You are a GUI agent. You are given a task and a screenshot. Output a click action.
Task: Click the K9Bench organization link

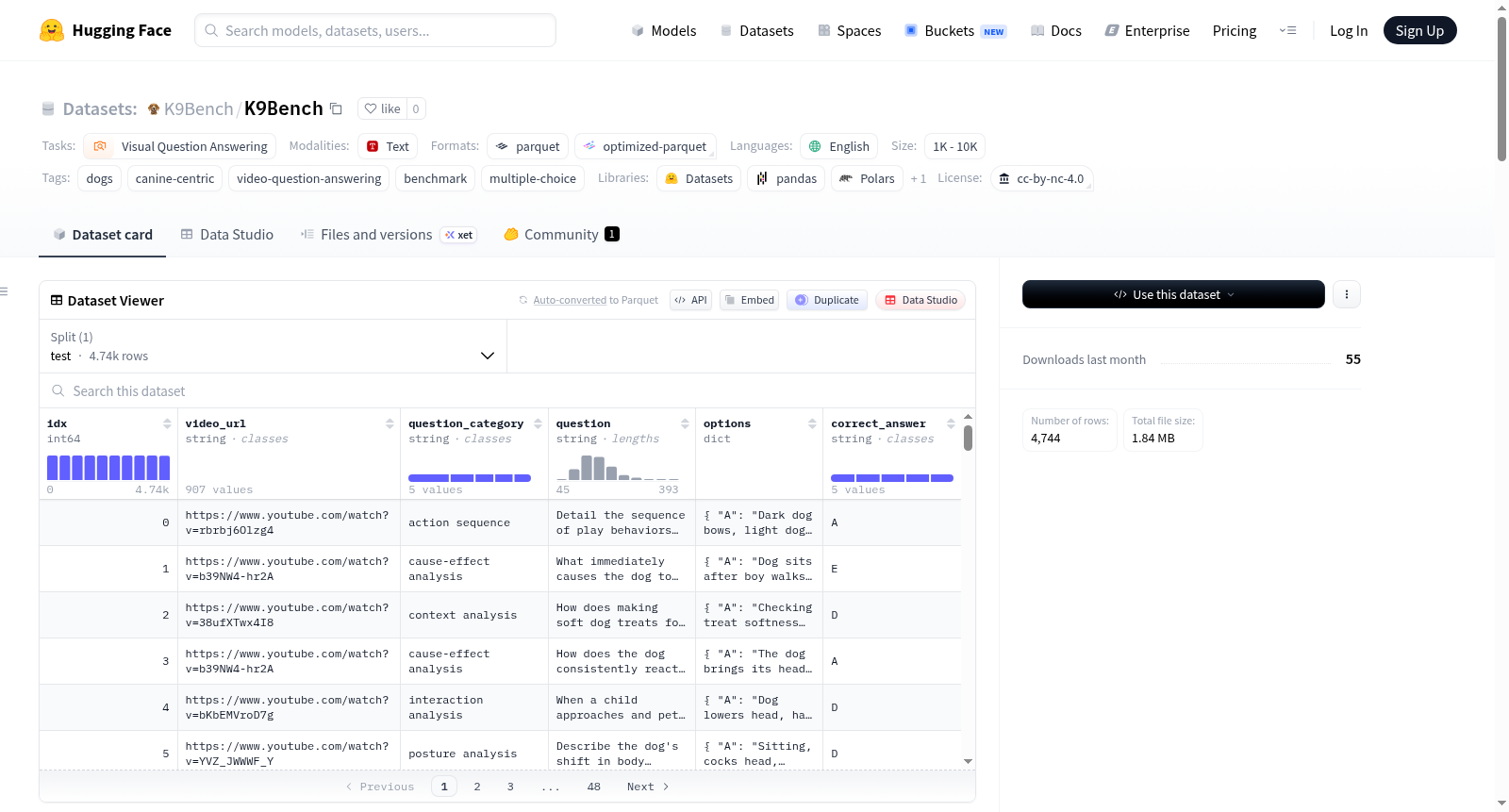point(198,108)
